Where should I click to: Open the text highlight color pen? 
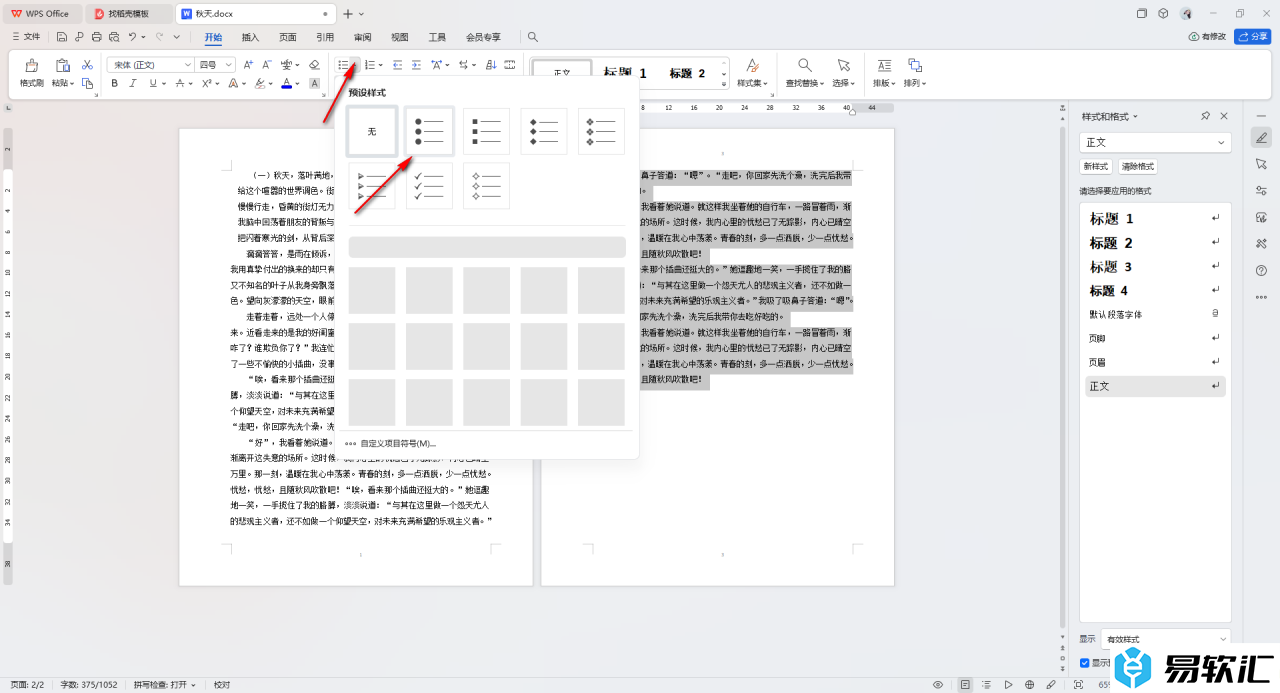(x=259, y=83)
